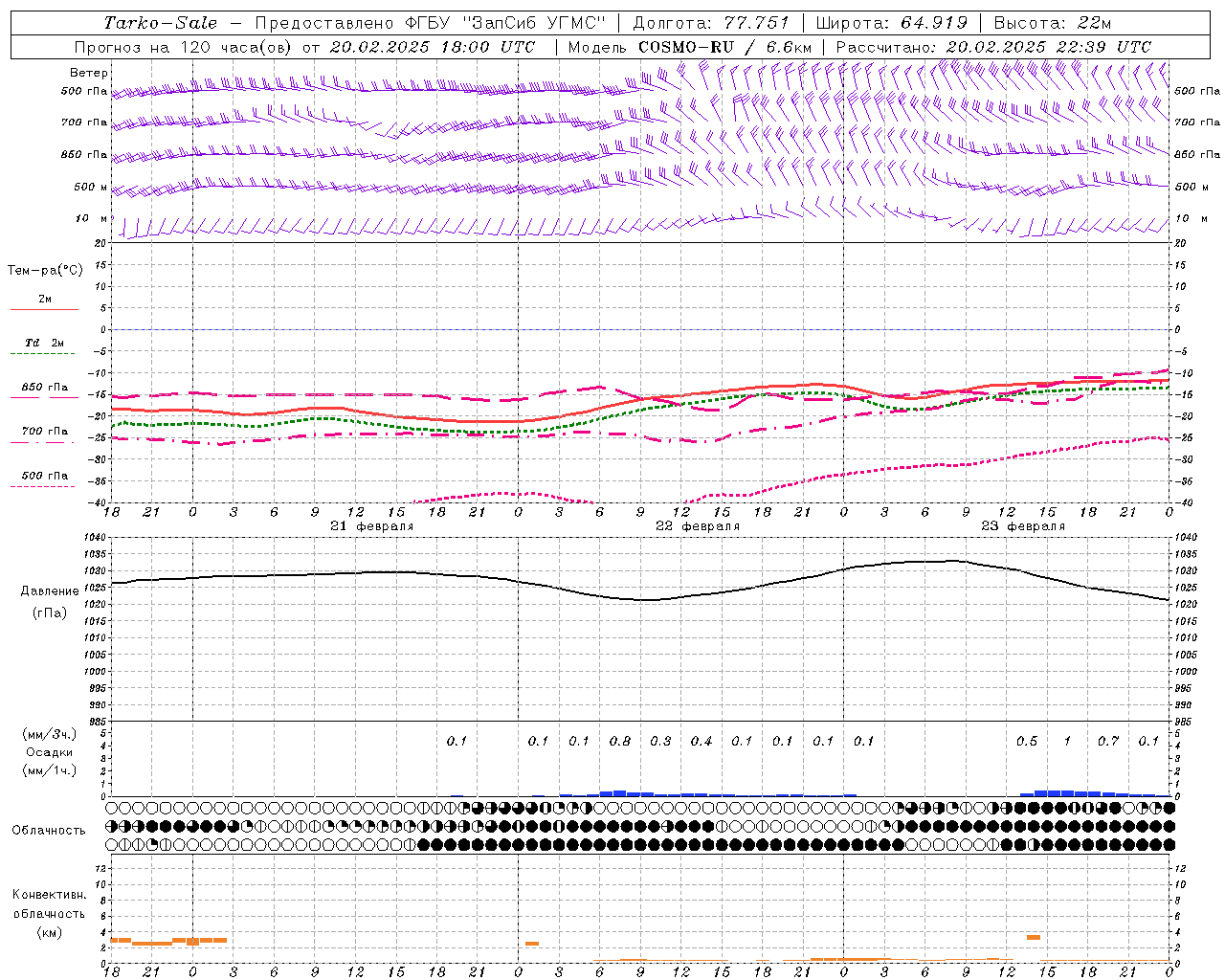The height and width of the screenshot is (980, 1225).
Task: Click the forecast start time 20.02.2025 18:00 UTC
Action: tap(433, 47)
